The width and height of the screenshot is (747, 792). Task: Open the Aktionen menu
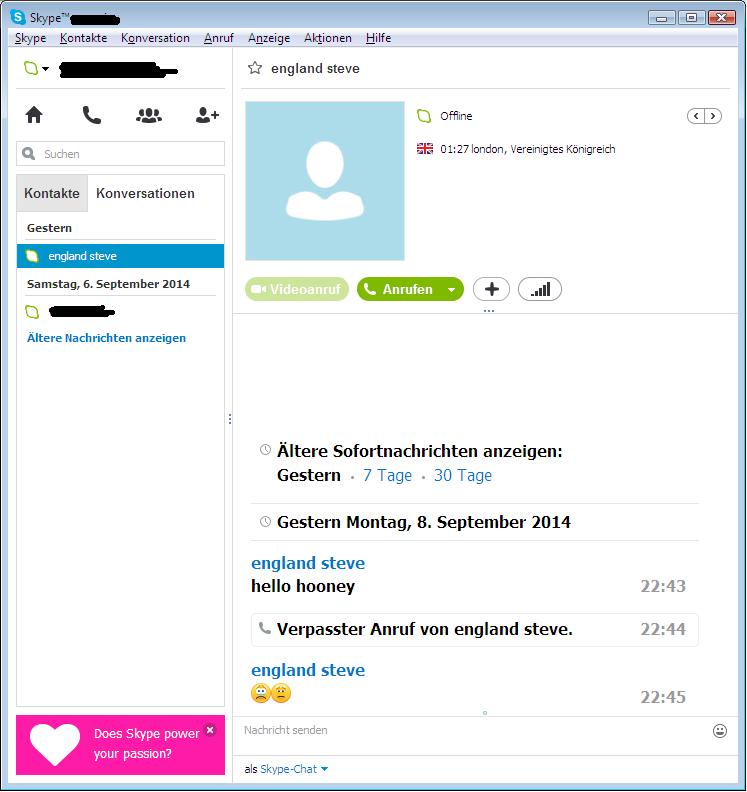328,38
